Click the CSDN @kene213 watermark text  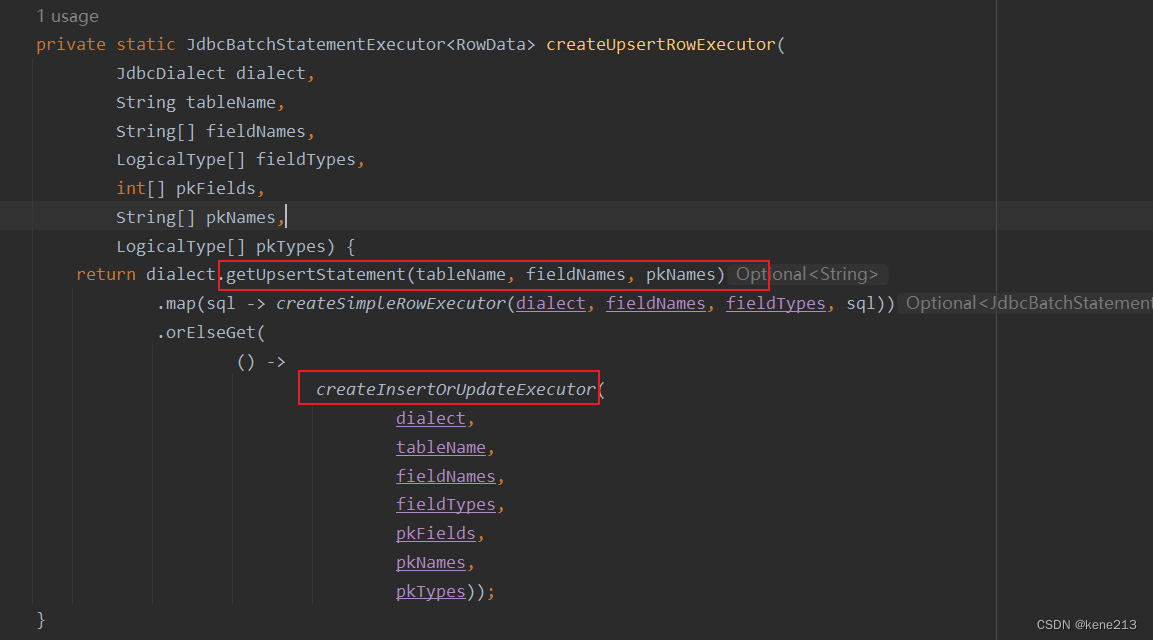1086,621
